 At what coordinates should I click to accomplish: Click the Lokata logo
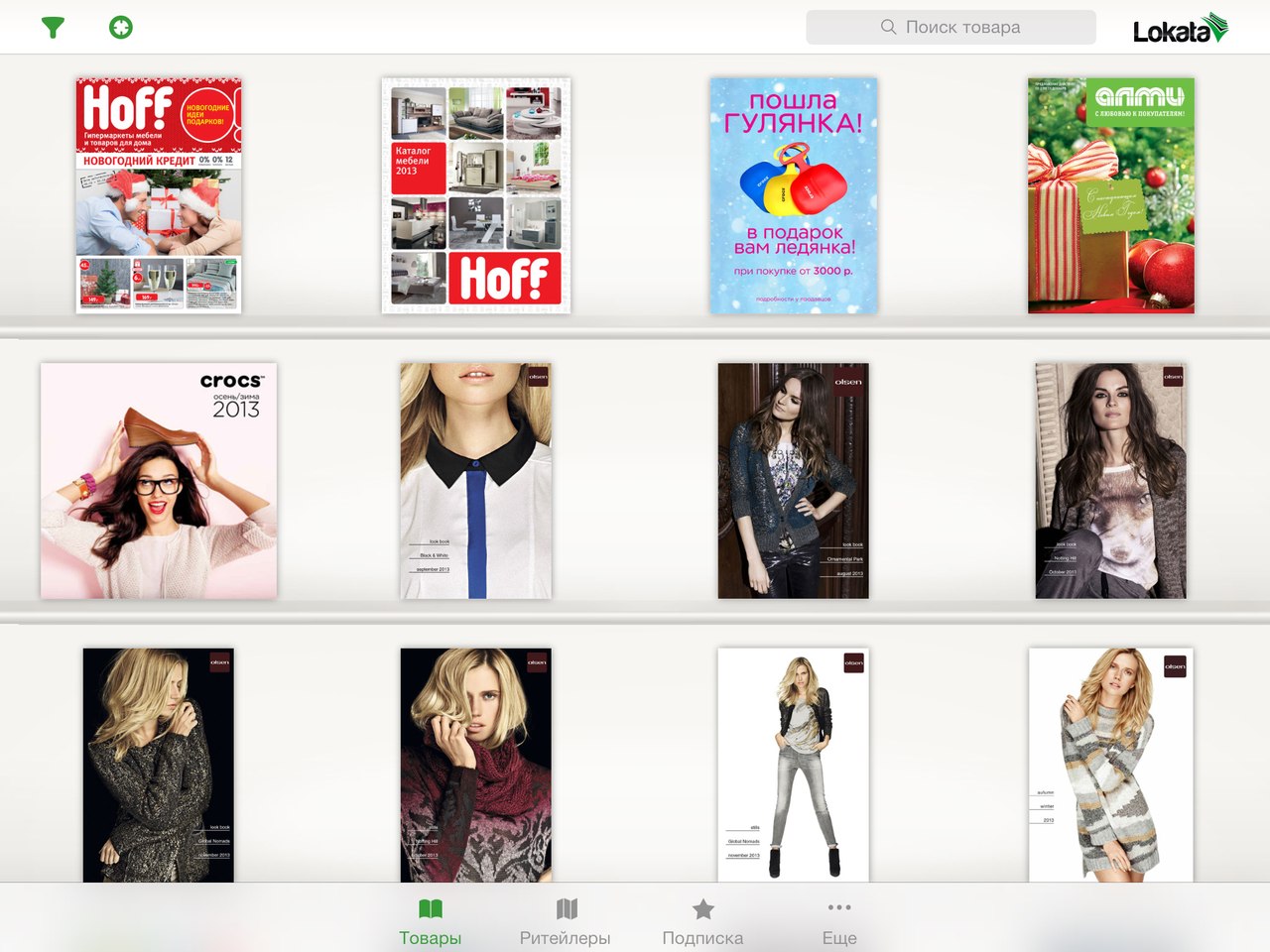pos(1181,30)
